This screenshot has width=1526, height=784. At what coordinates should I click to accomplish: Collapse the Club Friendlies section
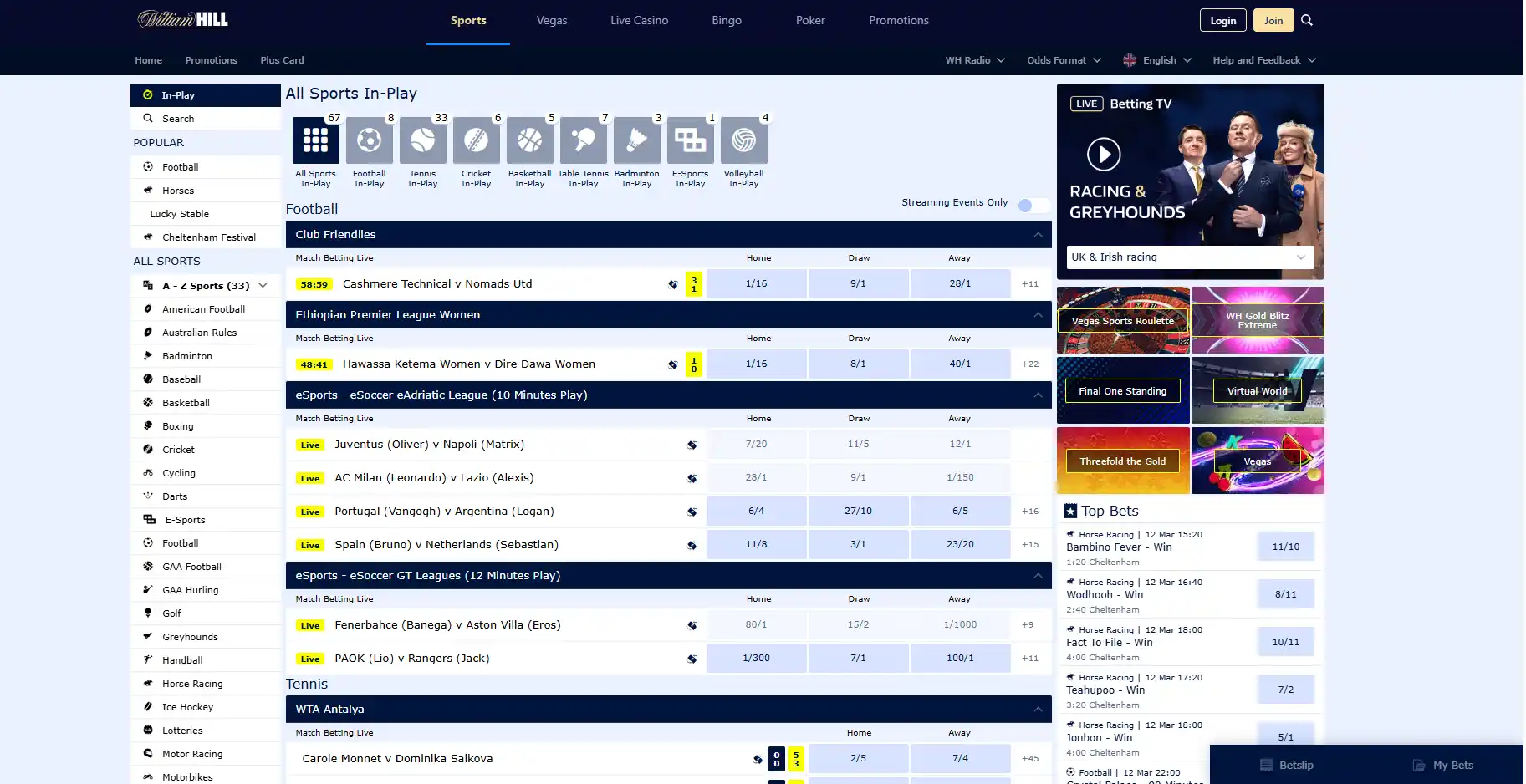click(1038, 235)
